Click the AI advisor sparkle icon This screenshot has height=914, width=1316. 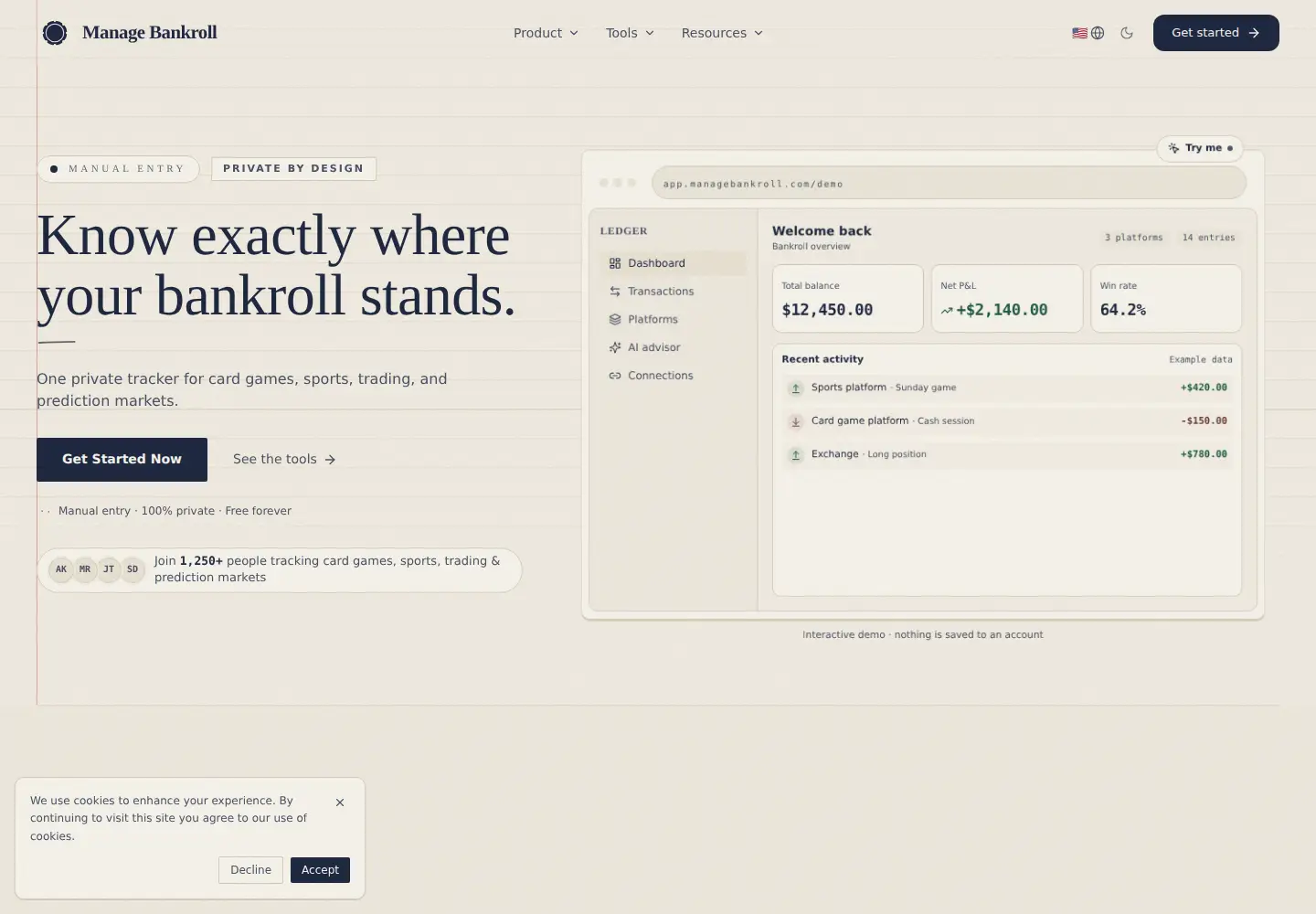click(x=615, y=347)
